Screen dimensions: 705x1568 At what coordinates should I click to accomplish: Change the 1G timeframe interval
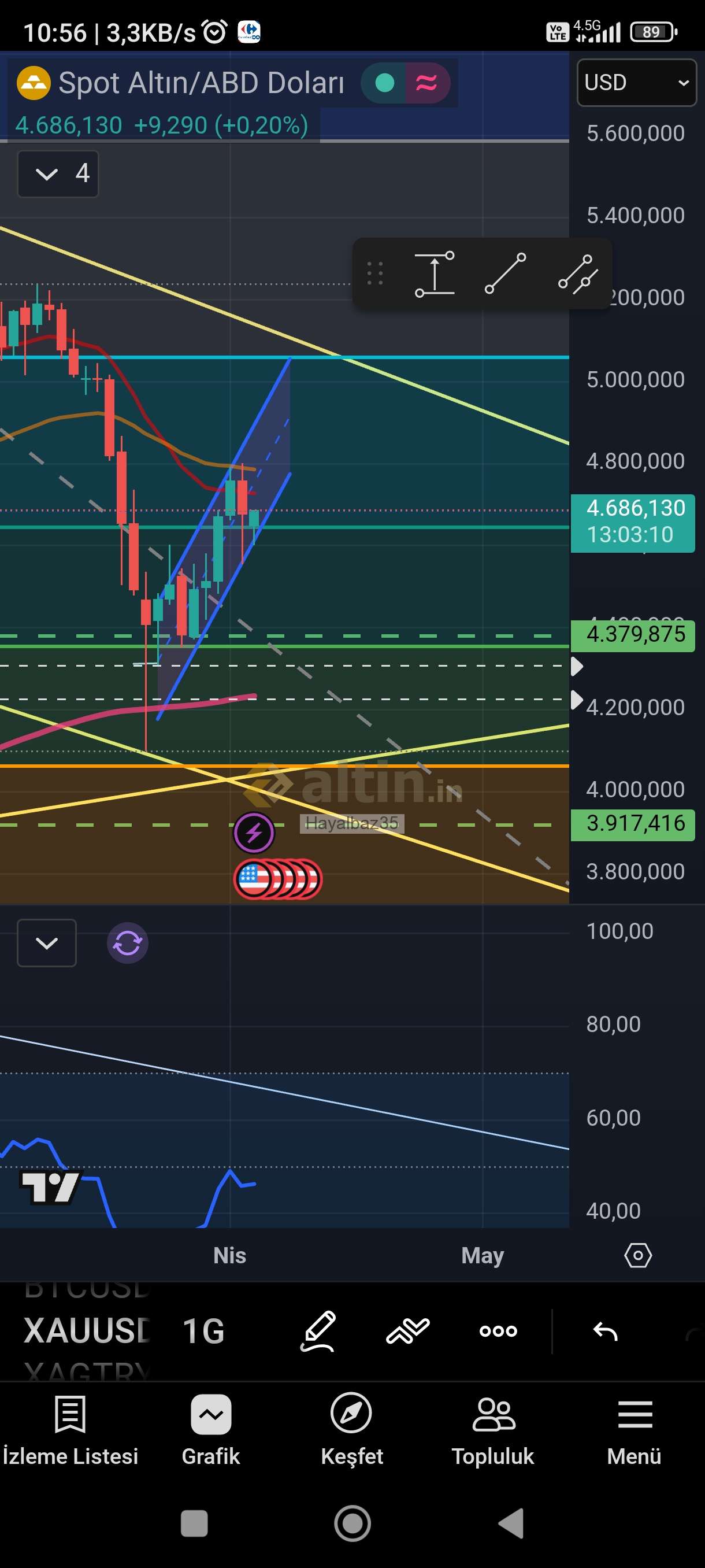[203, 1330]
